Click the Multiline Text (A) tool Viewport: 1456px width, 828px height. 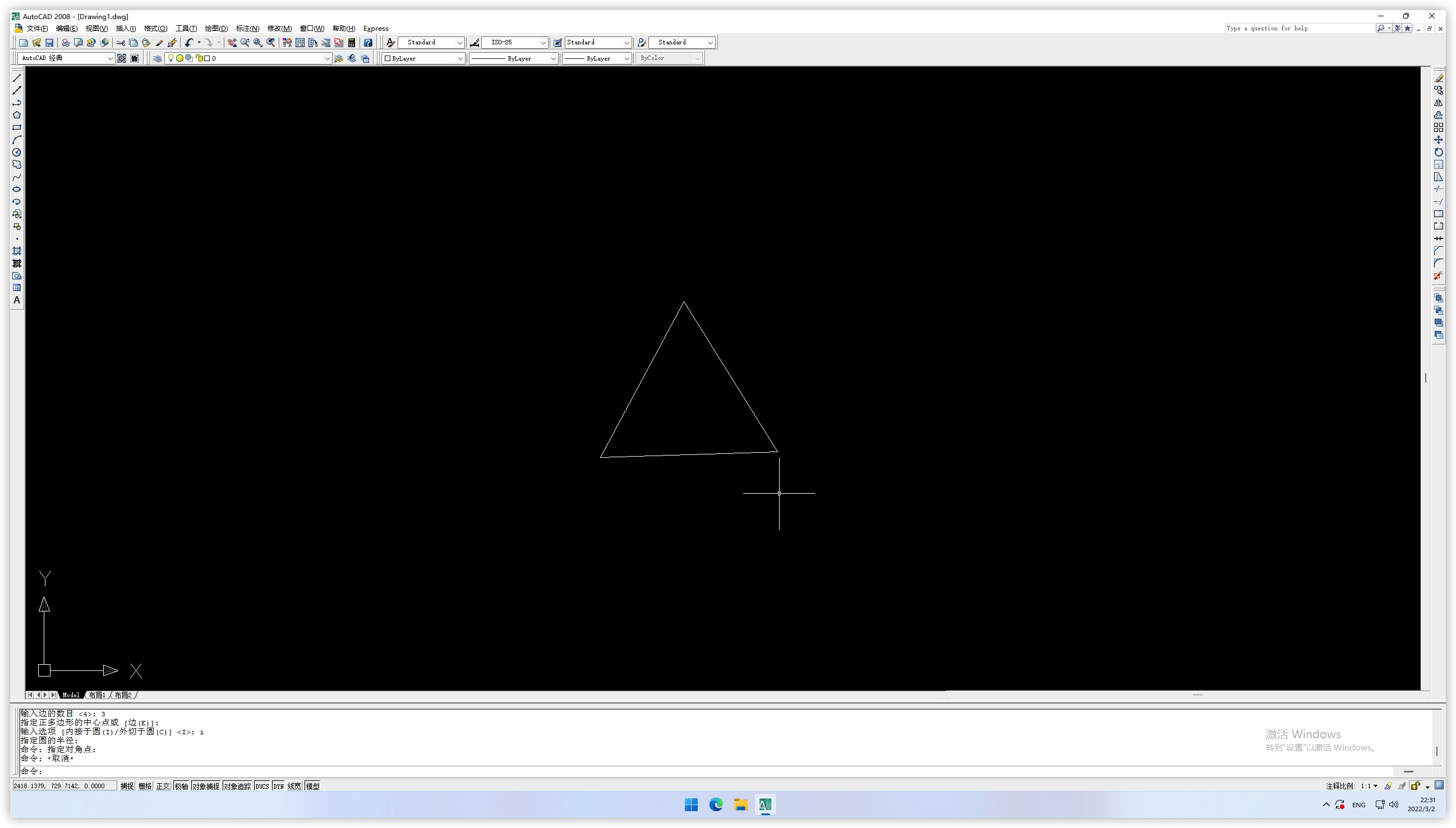pos(17,300)
